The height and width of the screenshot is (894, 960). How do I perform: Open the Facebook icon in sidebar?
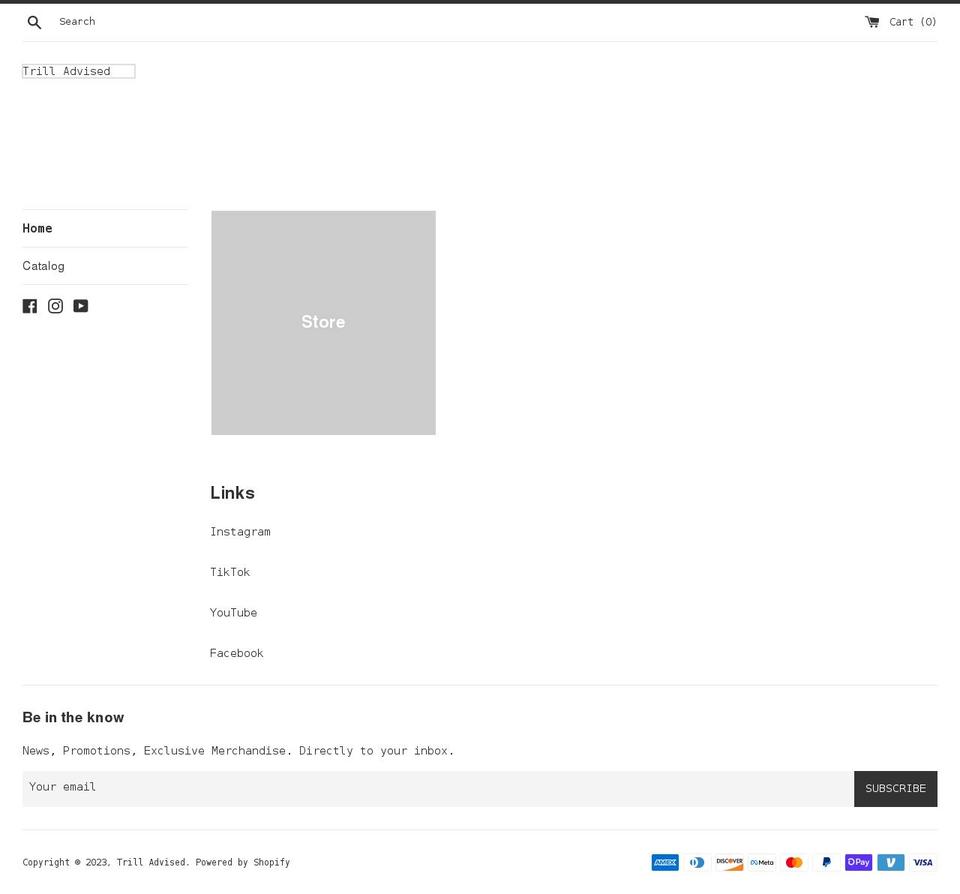click(x=30, y=306)
